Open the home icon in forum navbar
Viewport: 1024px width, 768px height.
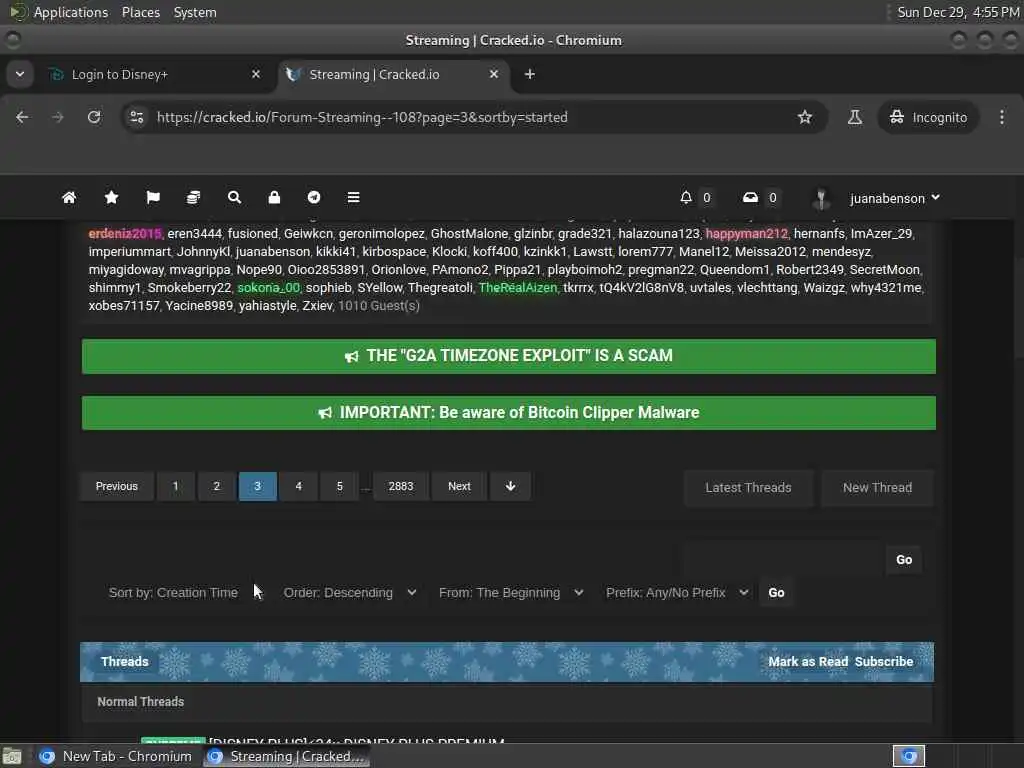coord(69,197)
